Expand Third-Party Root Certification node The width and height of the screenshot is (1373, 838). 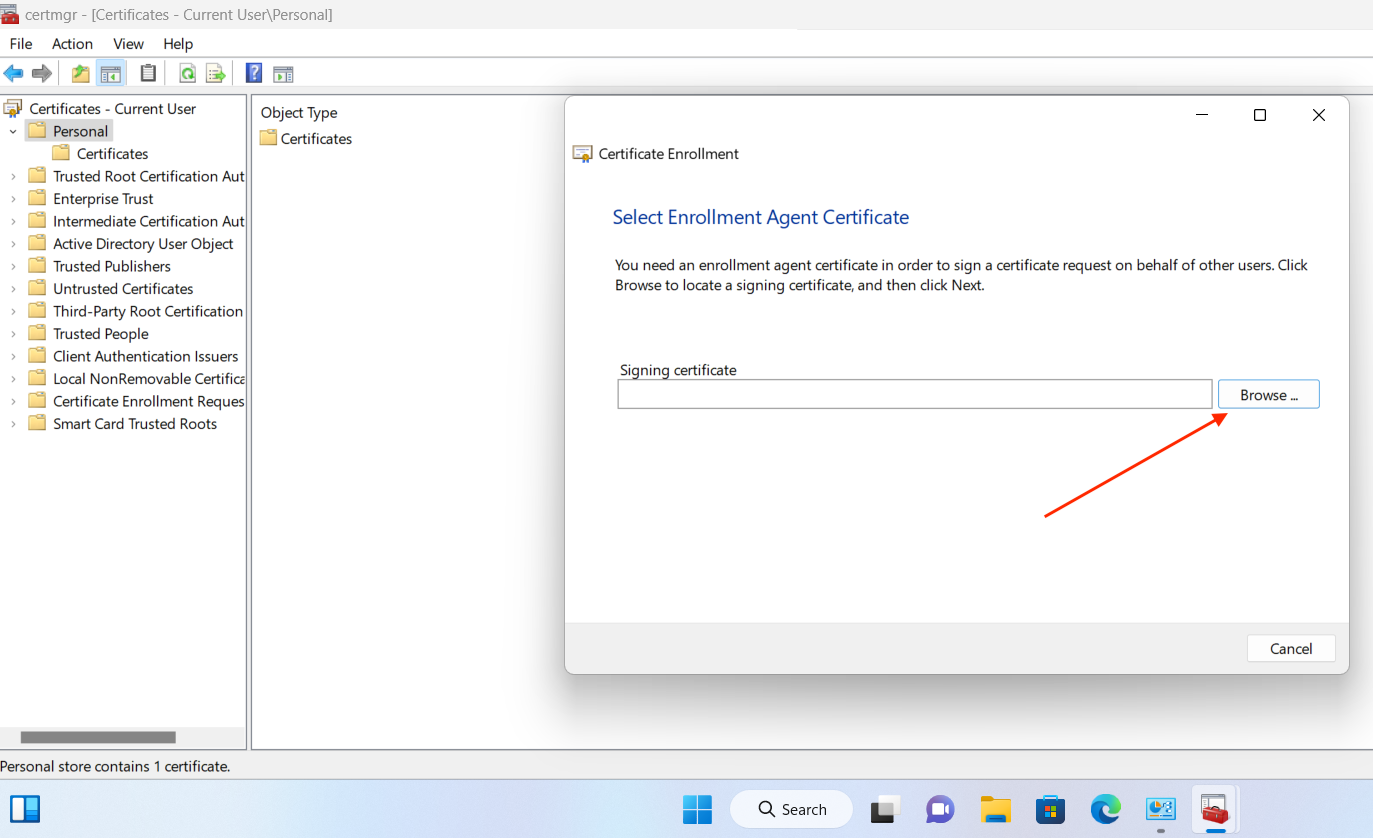tap(13, 311)
